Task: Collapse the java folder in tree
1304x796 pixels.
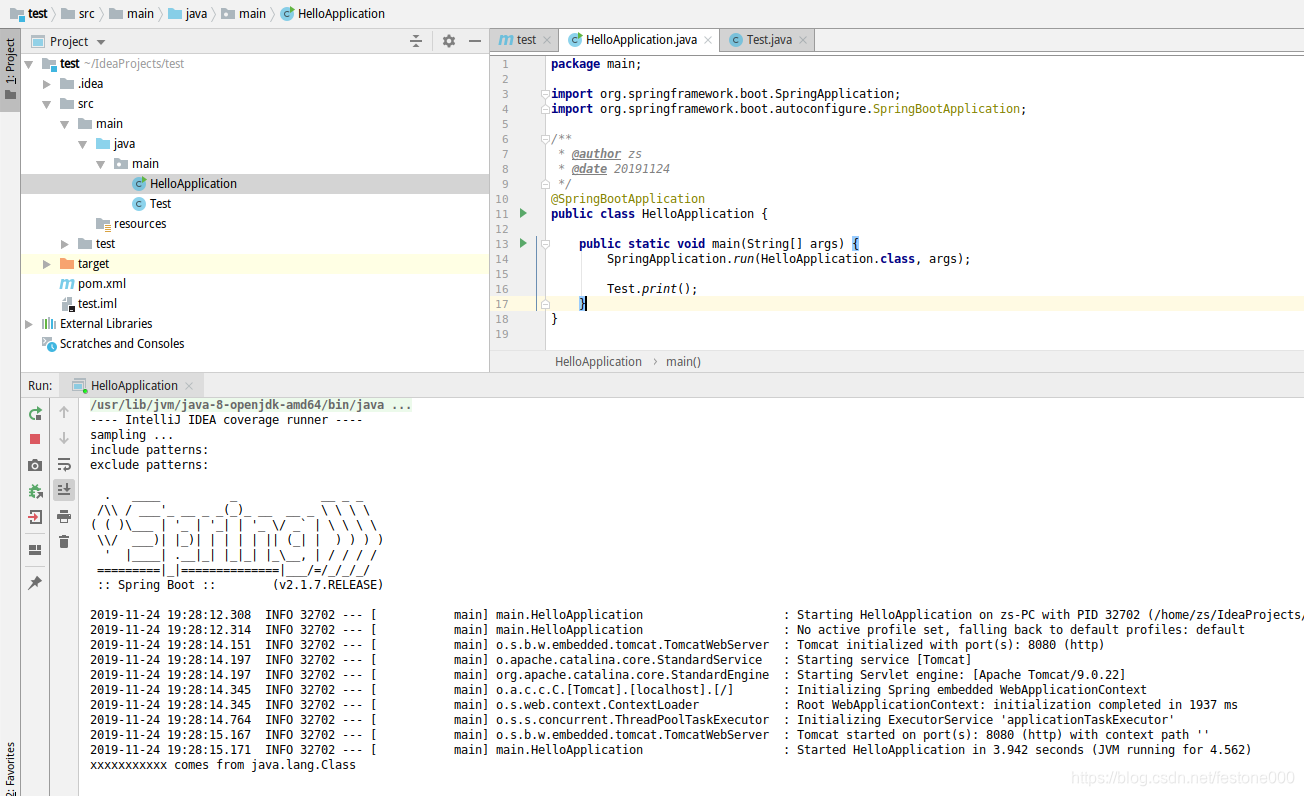Action: coord(82,143)
